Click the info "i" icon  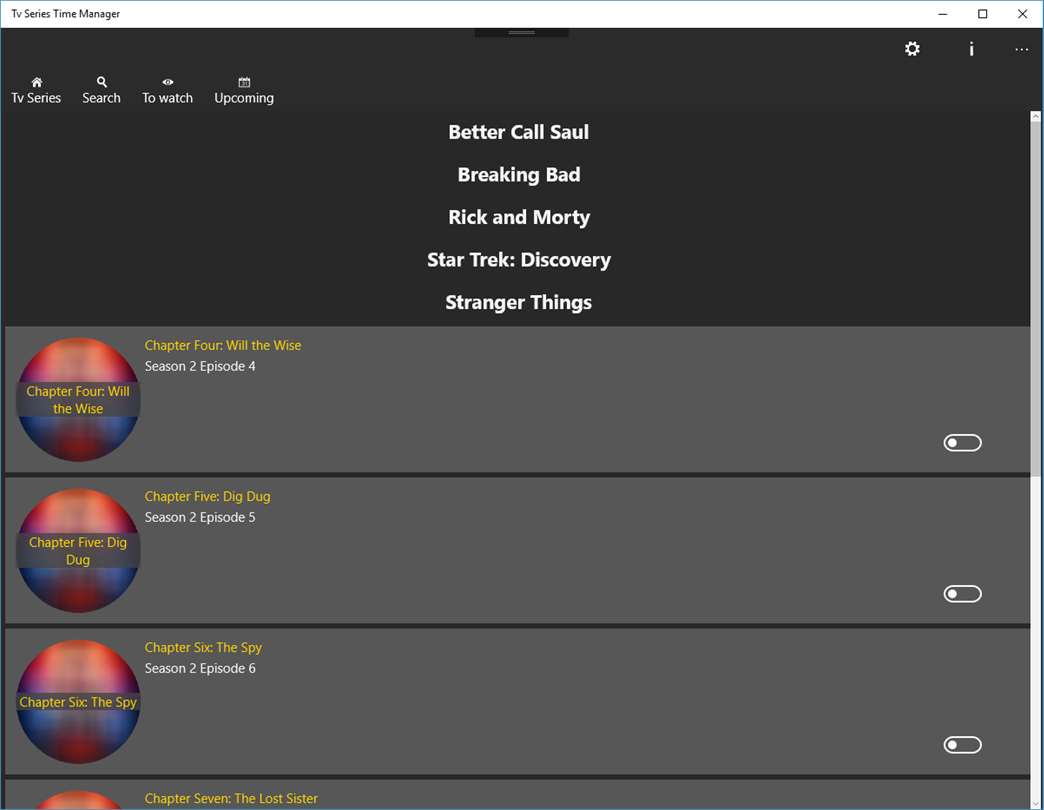tap(971, 49)
